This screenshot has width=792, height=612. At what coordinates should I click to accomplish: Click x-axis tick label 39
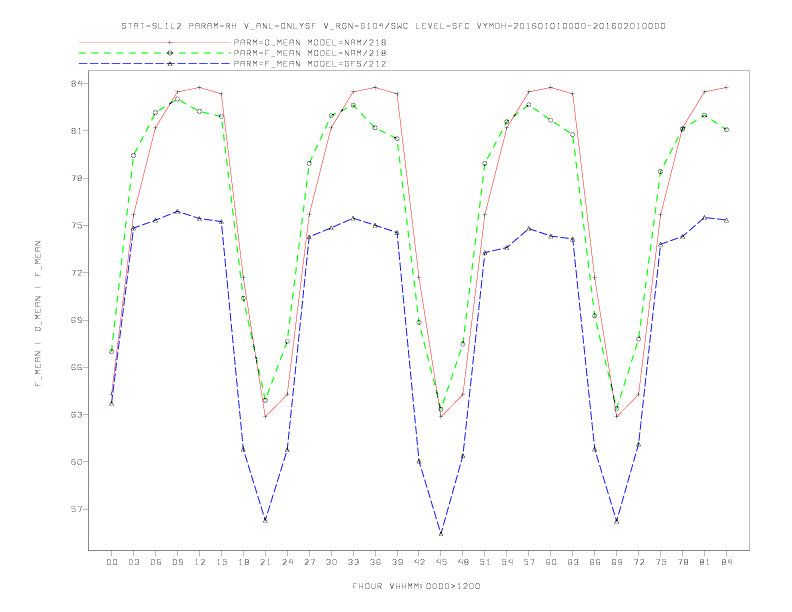coord(397,562)
